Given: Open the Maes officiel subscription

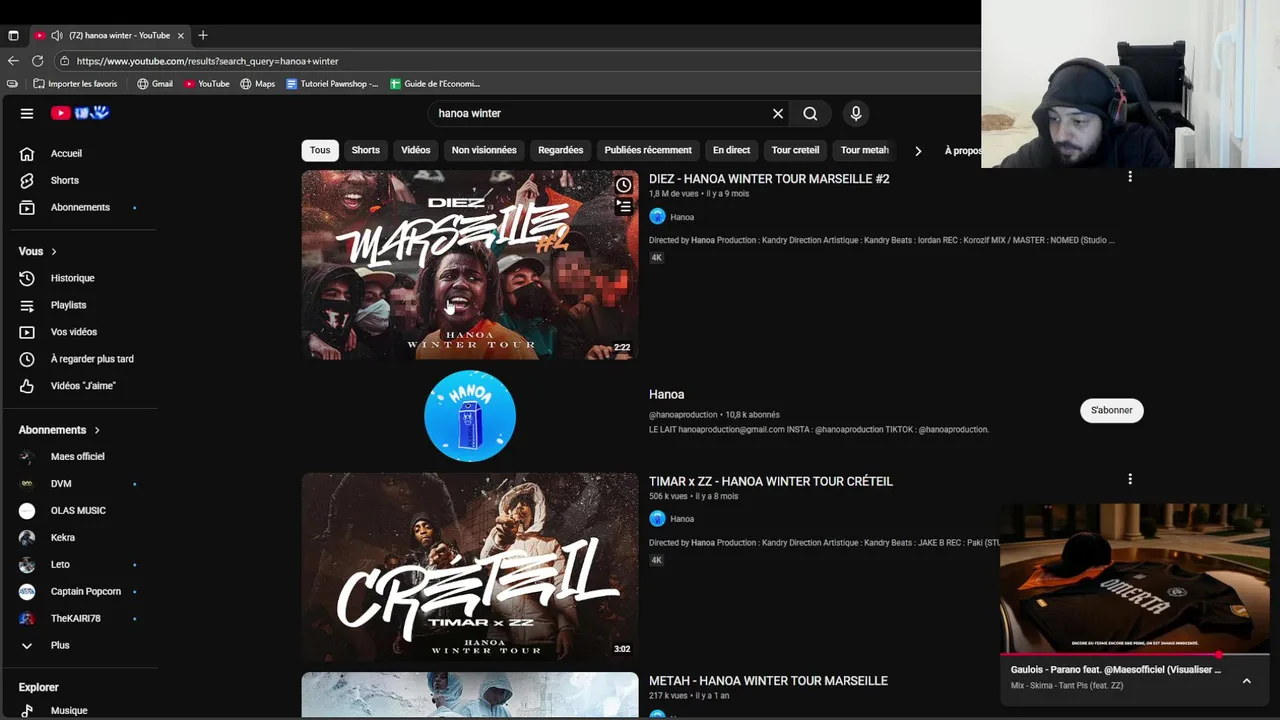Looking at the screenshot, I should [x=79, y=457].
